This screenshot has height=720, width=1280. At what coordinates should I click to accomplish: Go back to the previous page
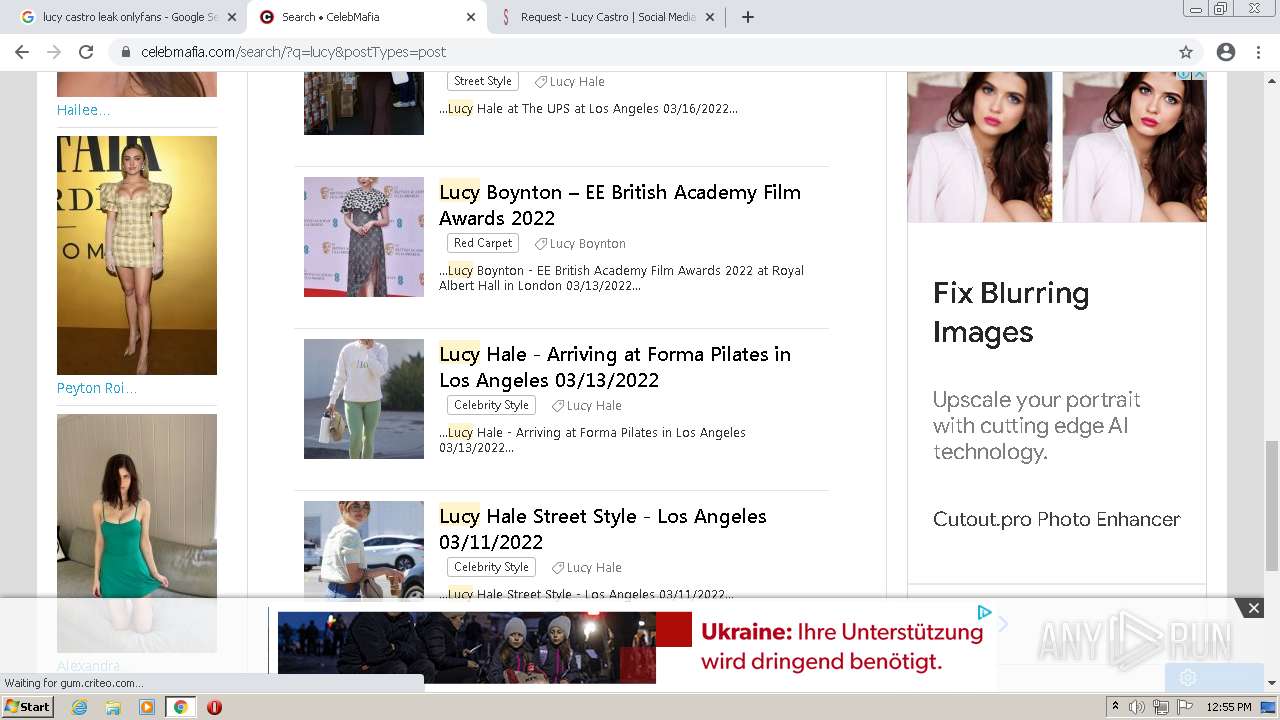(22, 52)
